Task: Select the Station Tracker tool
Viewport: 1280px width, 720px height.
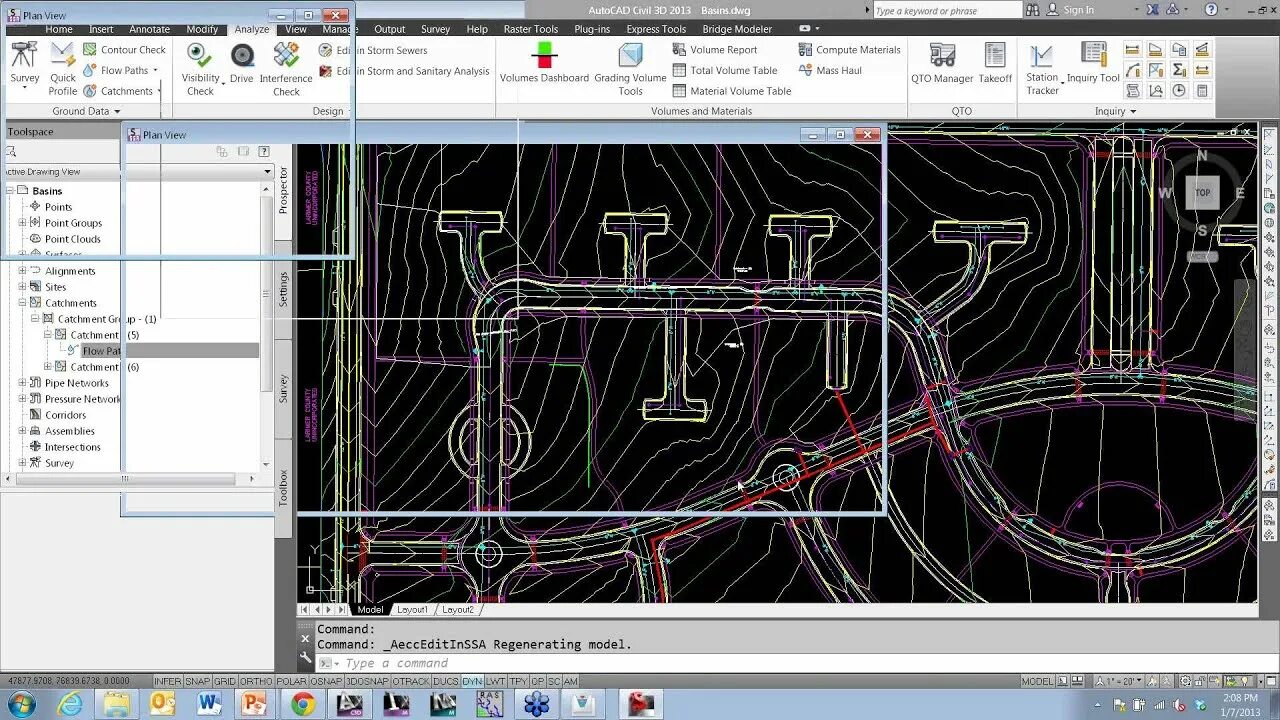Action: [x=1041, y=60]
